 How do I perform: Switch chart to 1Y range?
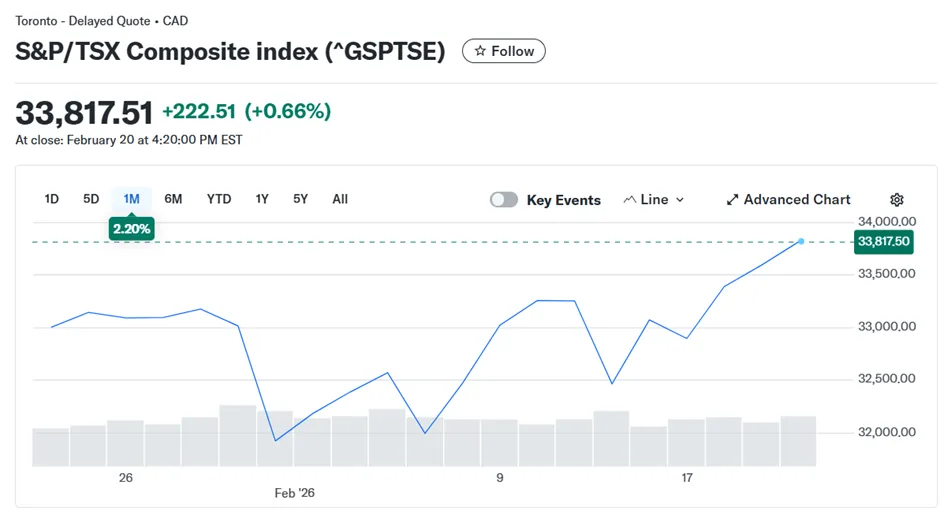click(x=262, y=199)
